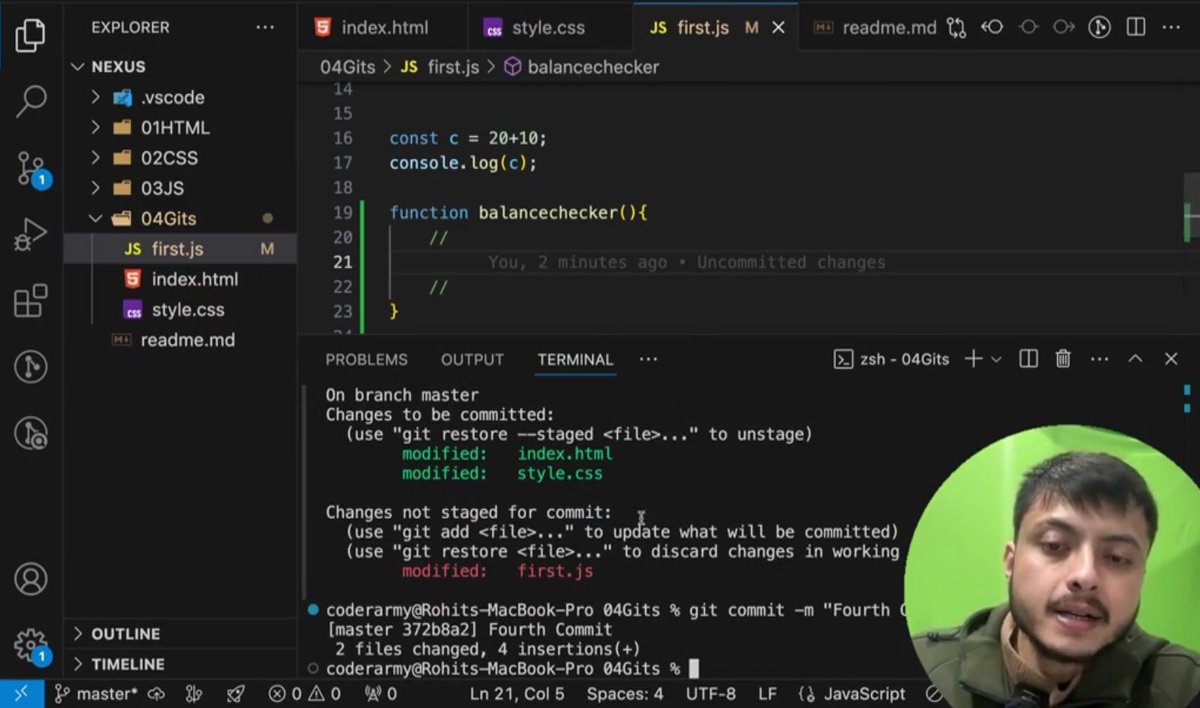Split the terminal pane
Viewport: 1200px width, 708px height.
click(1027, 358)
